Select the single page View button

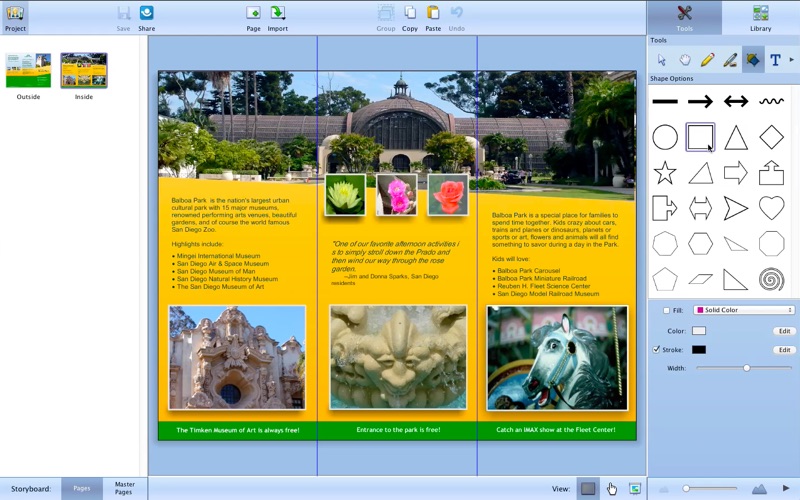tap(588, 489)
